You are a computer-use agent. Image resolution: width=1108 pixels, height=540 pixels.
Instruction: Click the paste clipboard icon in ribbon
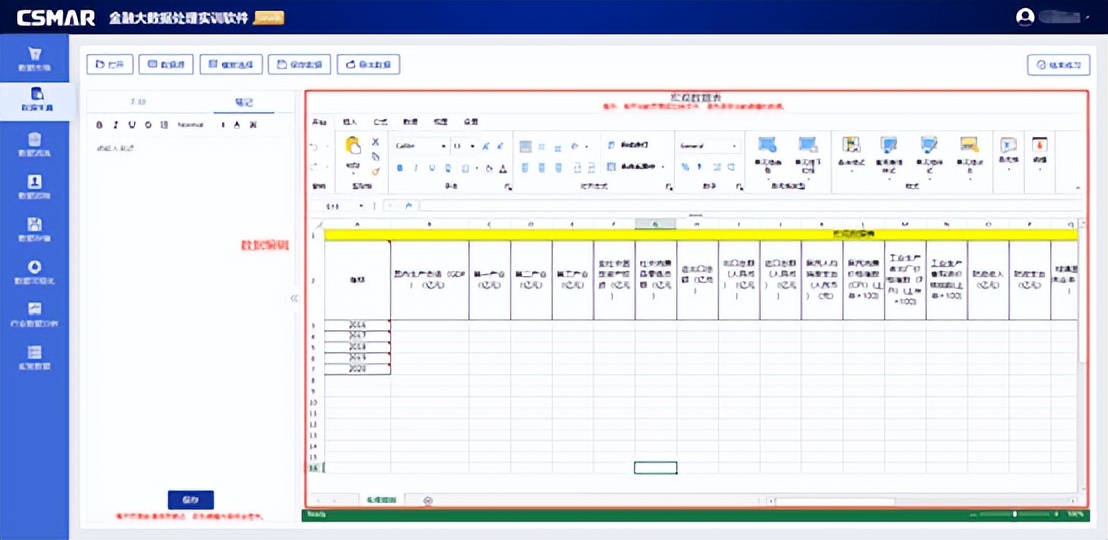point(352,146)
